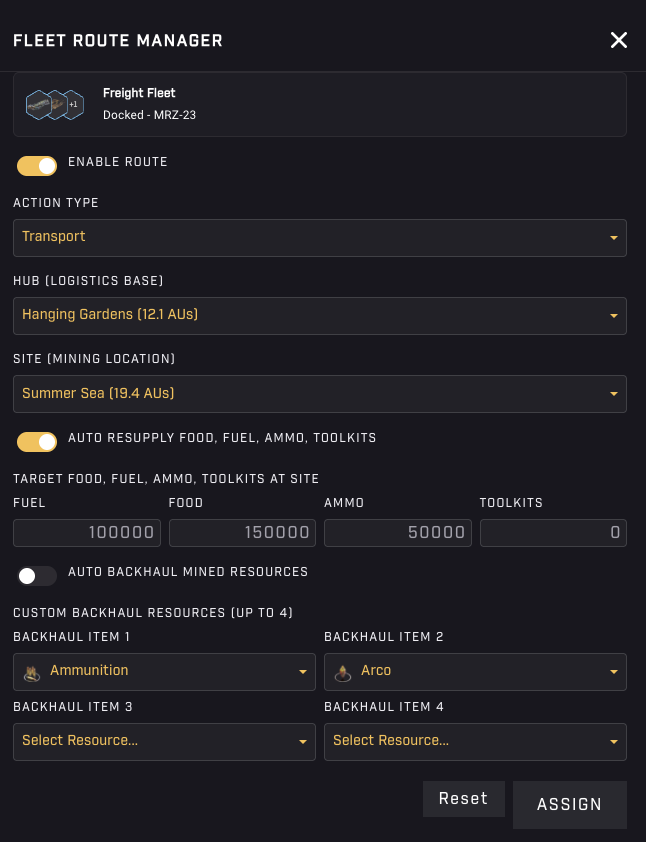646x842 pixels.
Task: Click the Toolkits target amount field
Action: pyautogui.click(x=553, y=532)
